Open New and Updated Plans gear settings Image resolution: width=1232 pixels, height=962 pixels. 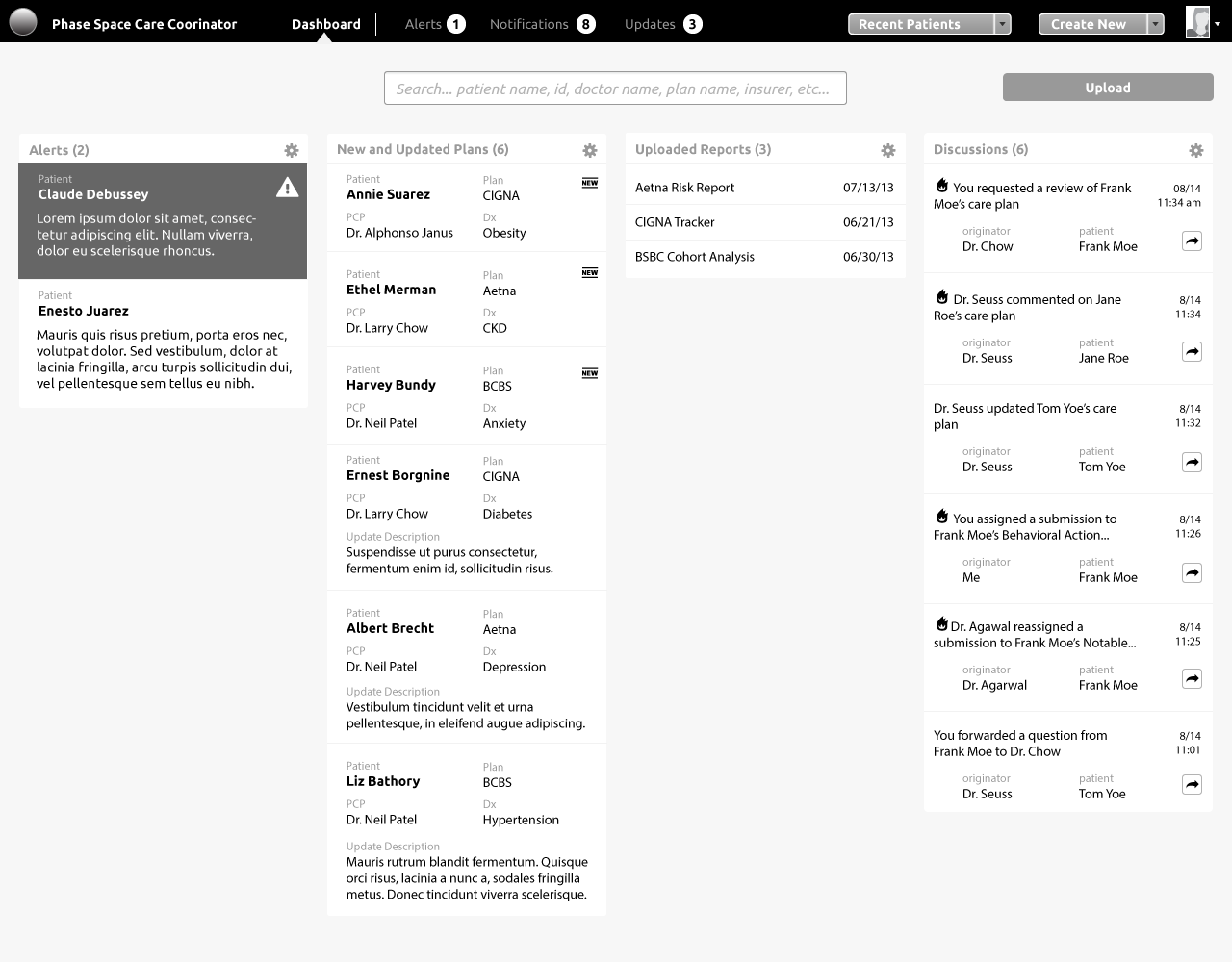[x=590, y=150]
